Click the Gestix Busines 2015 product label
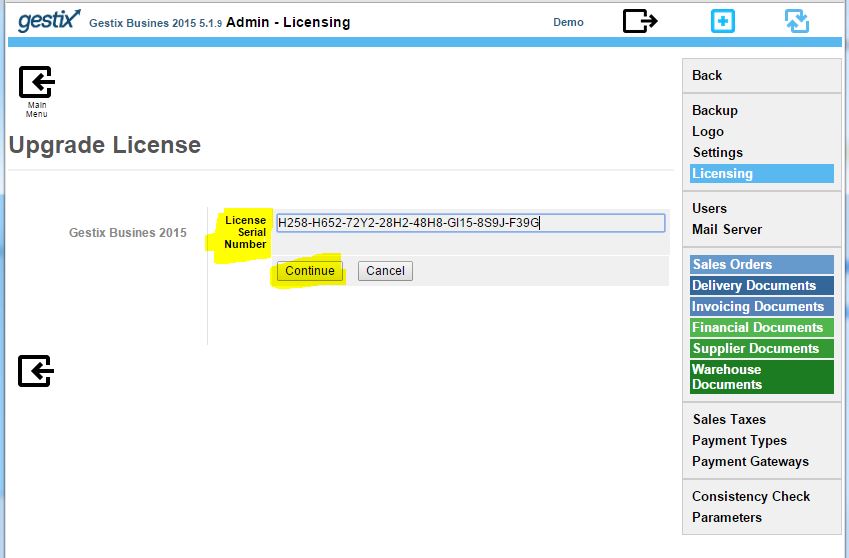 [128, 233]
